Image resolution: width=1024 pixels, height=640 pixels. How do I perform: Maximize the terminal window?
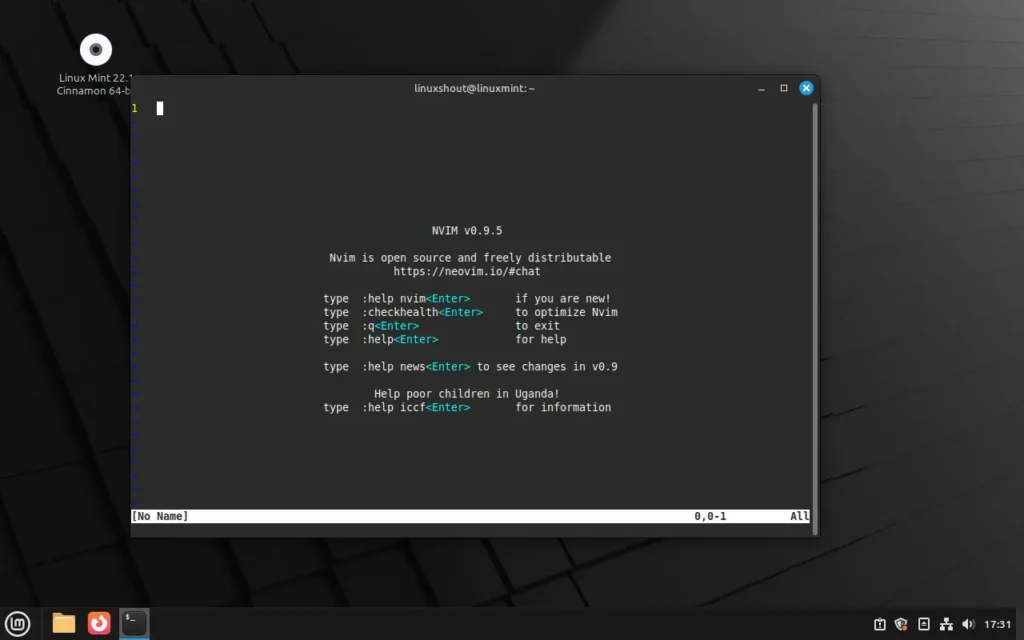[x=784, y=88]
